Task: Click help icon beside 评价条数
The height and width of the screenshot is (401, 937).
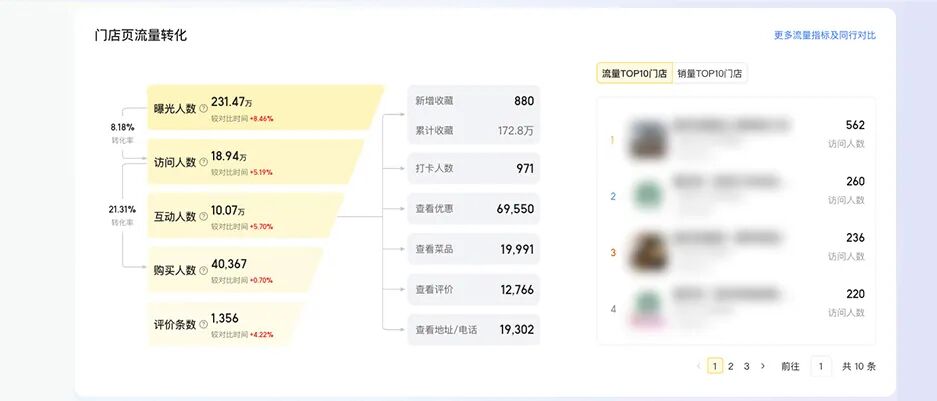Action: (204, 324)
